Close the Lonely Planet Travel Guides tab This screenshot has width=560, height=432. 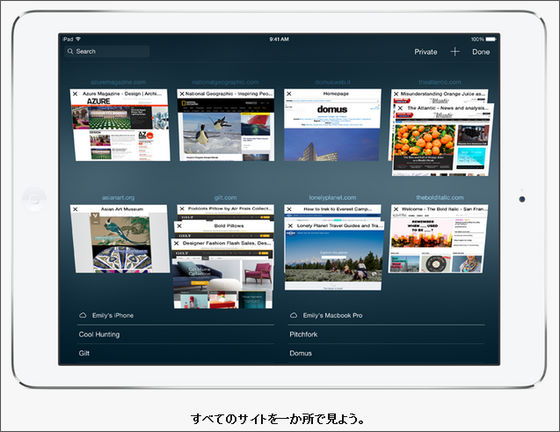tap(290, 226)
